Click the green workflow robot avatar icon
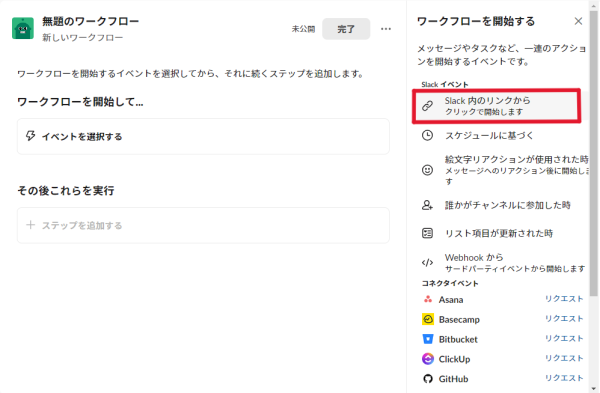This screenshot has height=393, width=600. tap(23, 28)
